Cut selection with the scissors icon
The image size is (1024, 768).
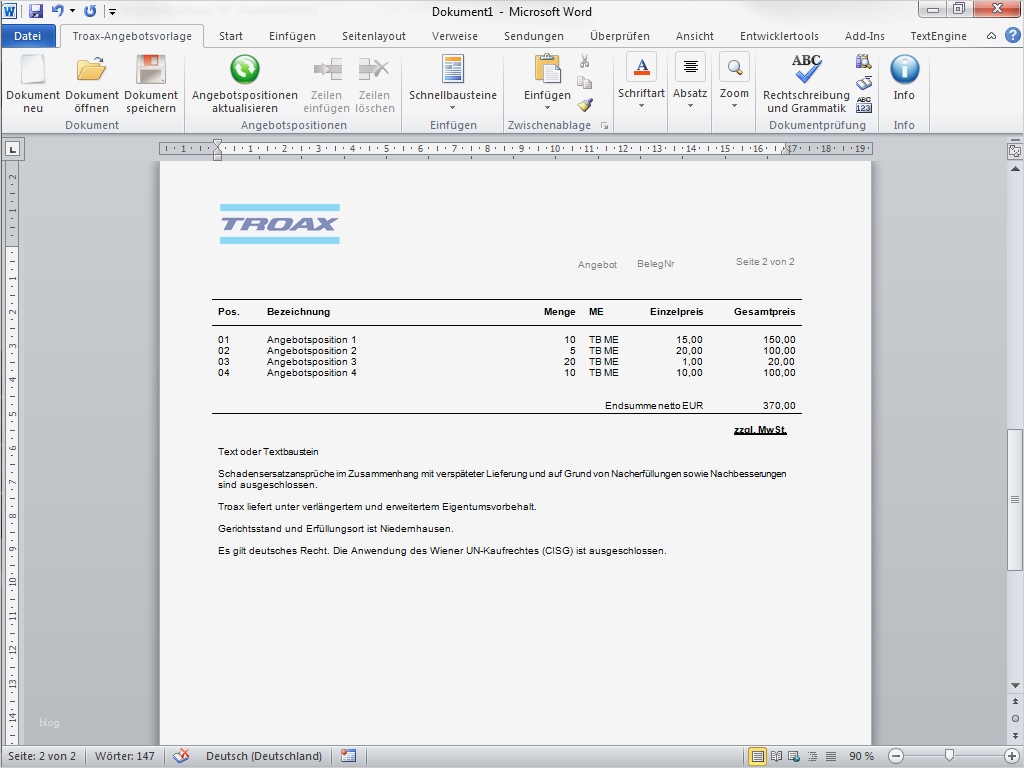pos(584,61)
